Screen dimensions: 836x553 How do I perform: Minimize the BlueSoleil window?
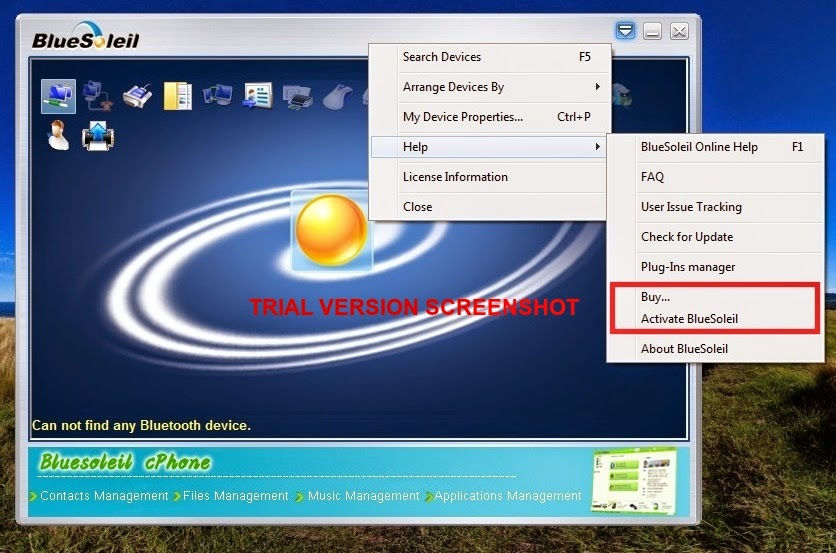point(652,31)
